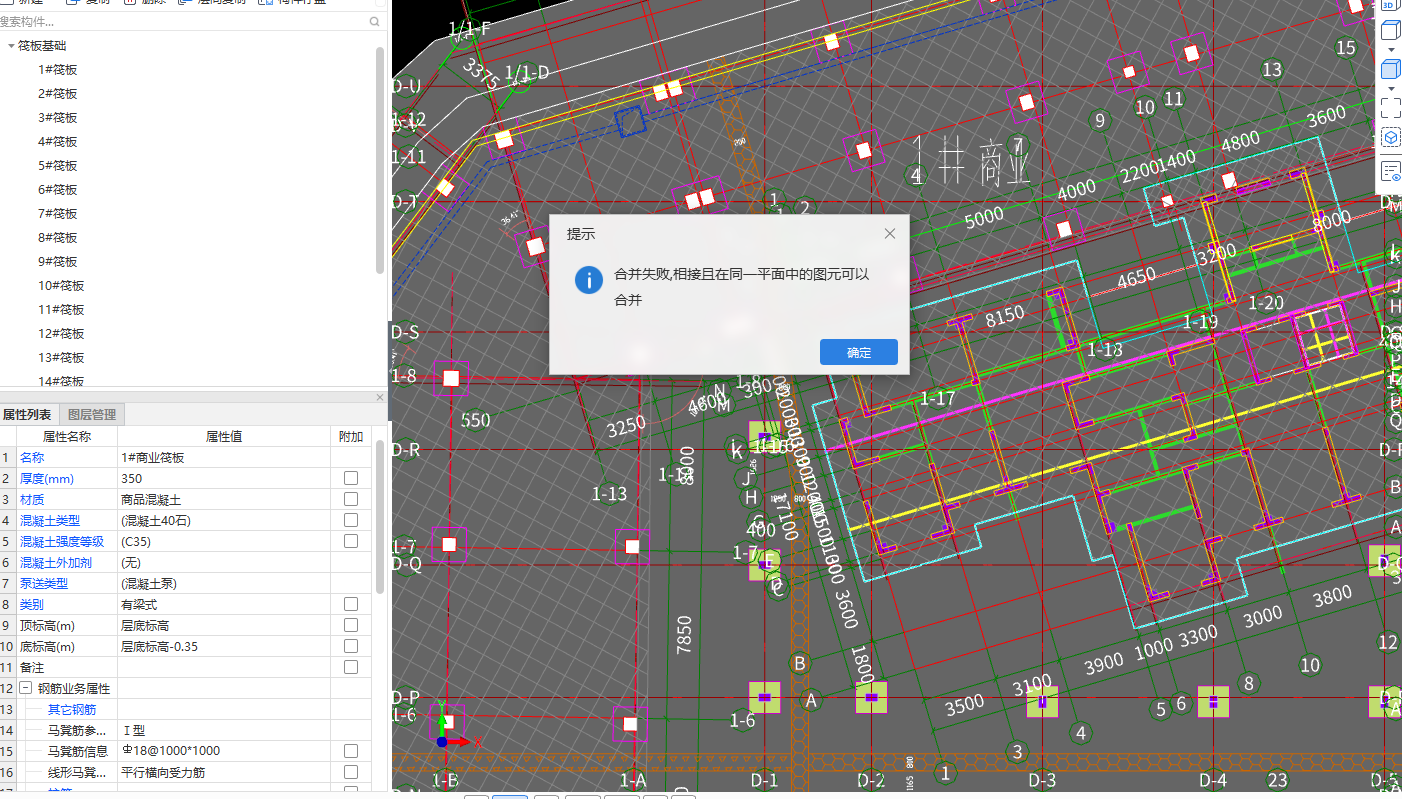The image size is (1402, 799).
Task: Click the blue info icon in dialog
Action: pos(589,280)
